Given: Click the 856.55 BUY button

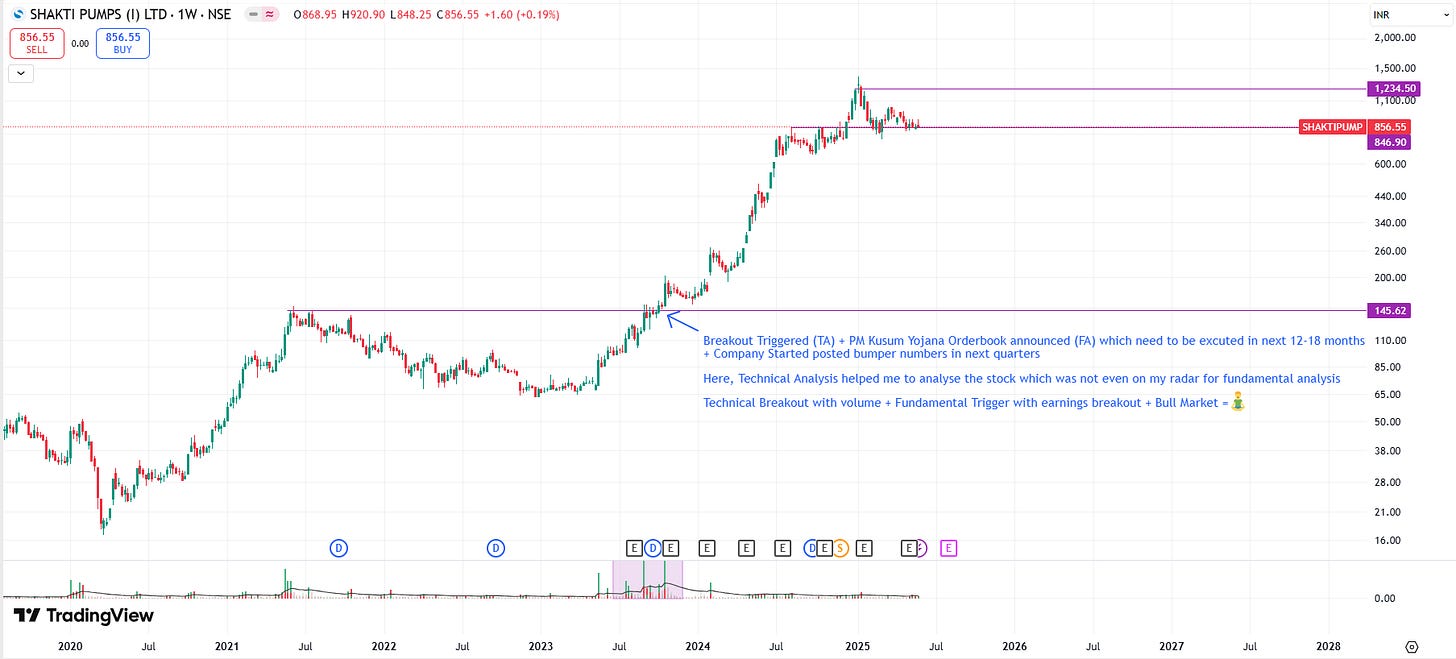Looking at the screenshot, I should coord(122,43).
